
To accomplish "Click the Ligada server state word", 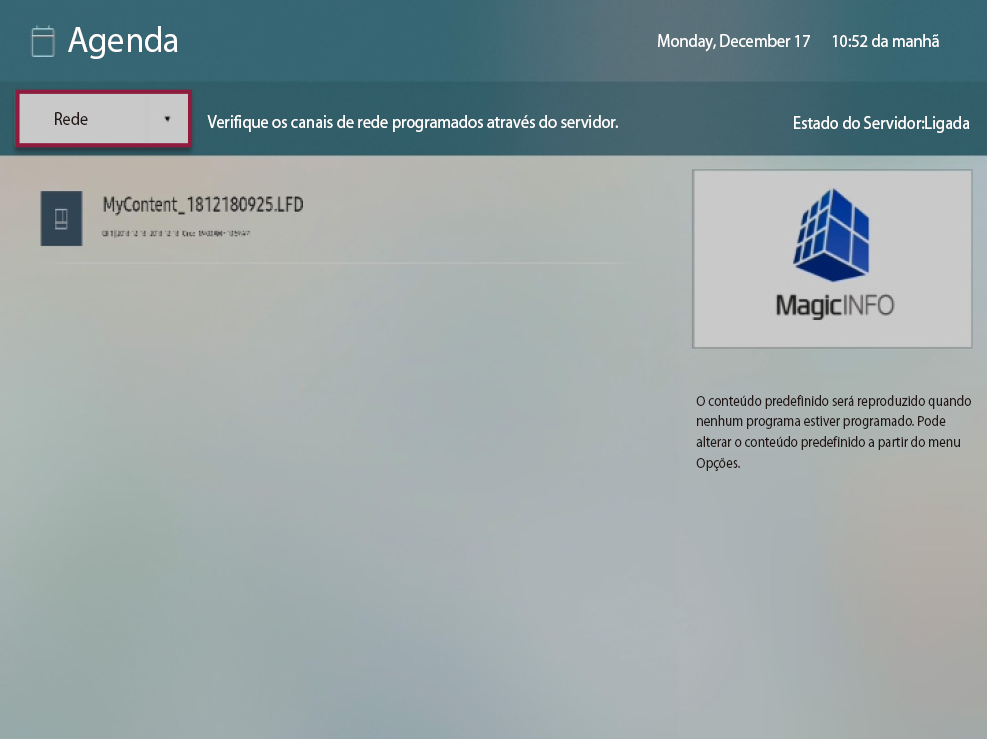I will pos(947,123).
